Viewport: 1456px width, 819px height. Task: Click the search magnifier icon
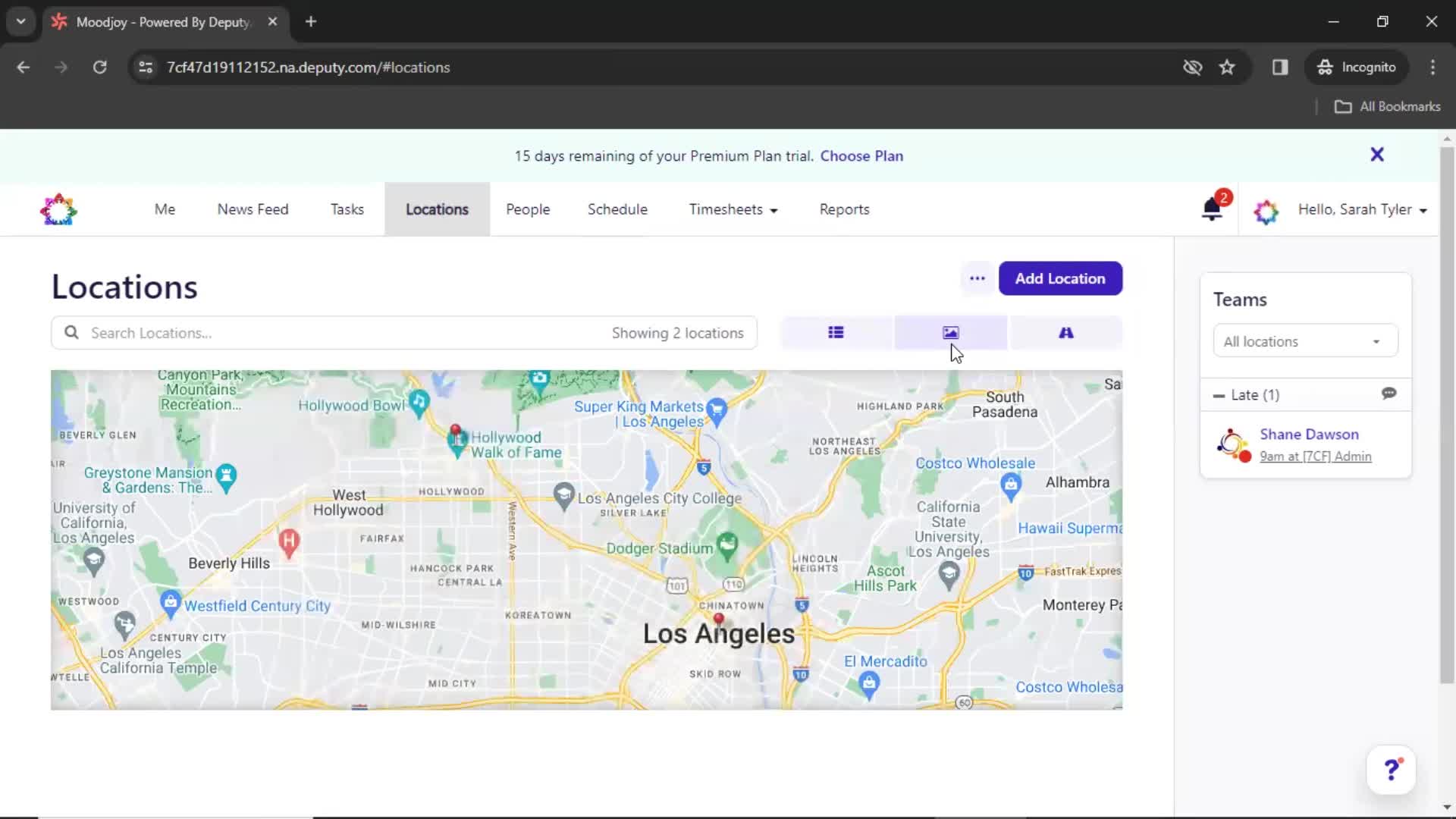click(71, 332)
